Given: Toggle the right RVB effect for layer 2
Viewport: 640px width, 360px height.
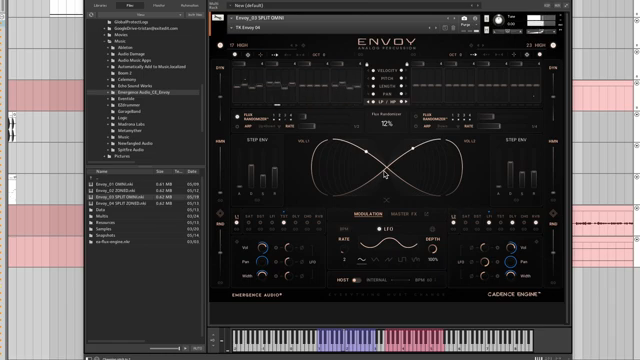Looking at the screenshot, I should click(536, 222).
